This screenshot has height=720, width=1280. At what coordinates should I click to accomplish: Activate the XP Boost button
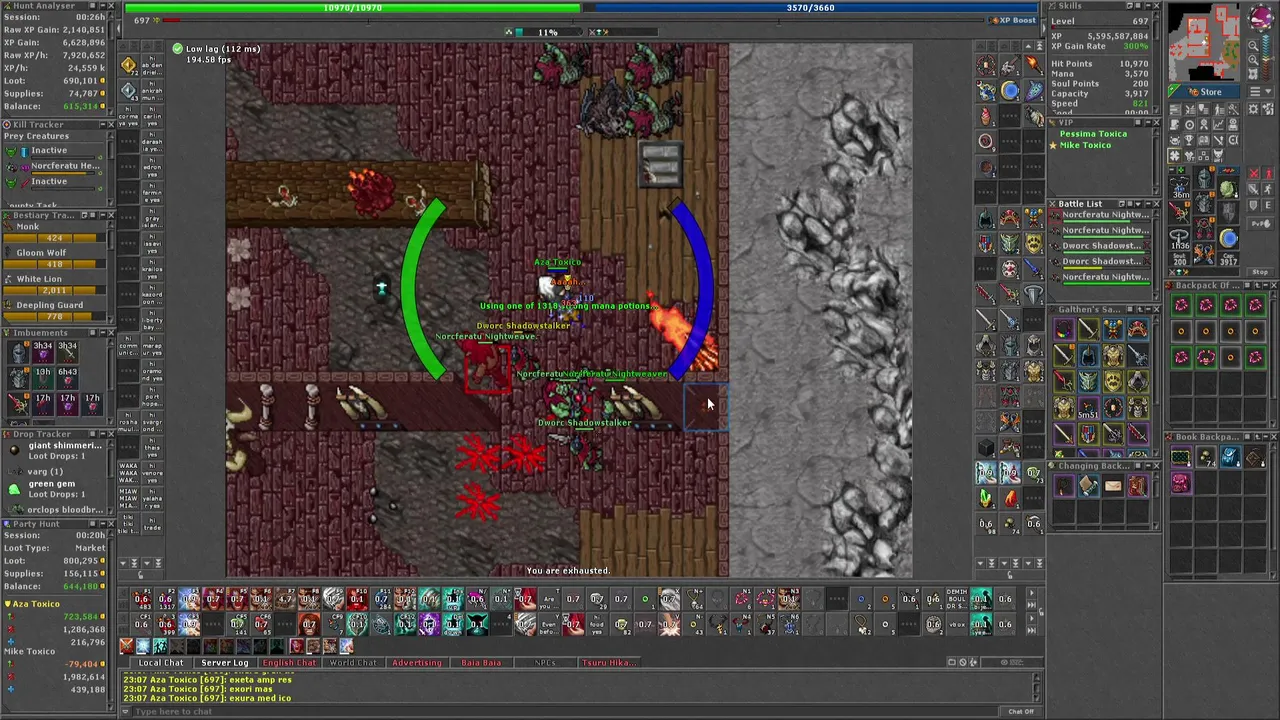pos(1012,20)
